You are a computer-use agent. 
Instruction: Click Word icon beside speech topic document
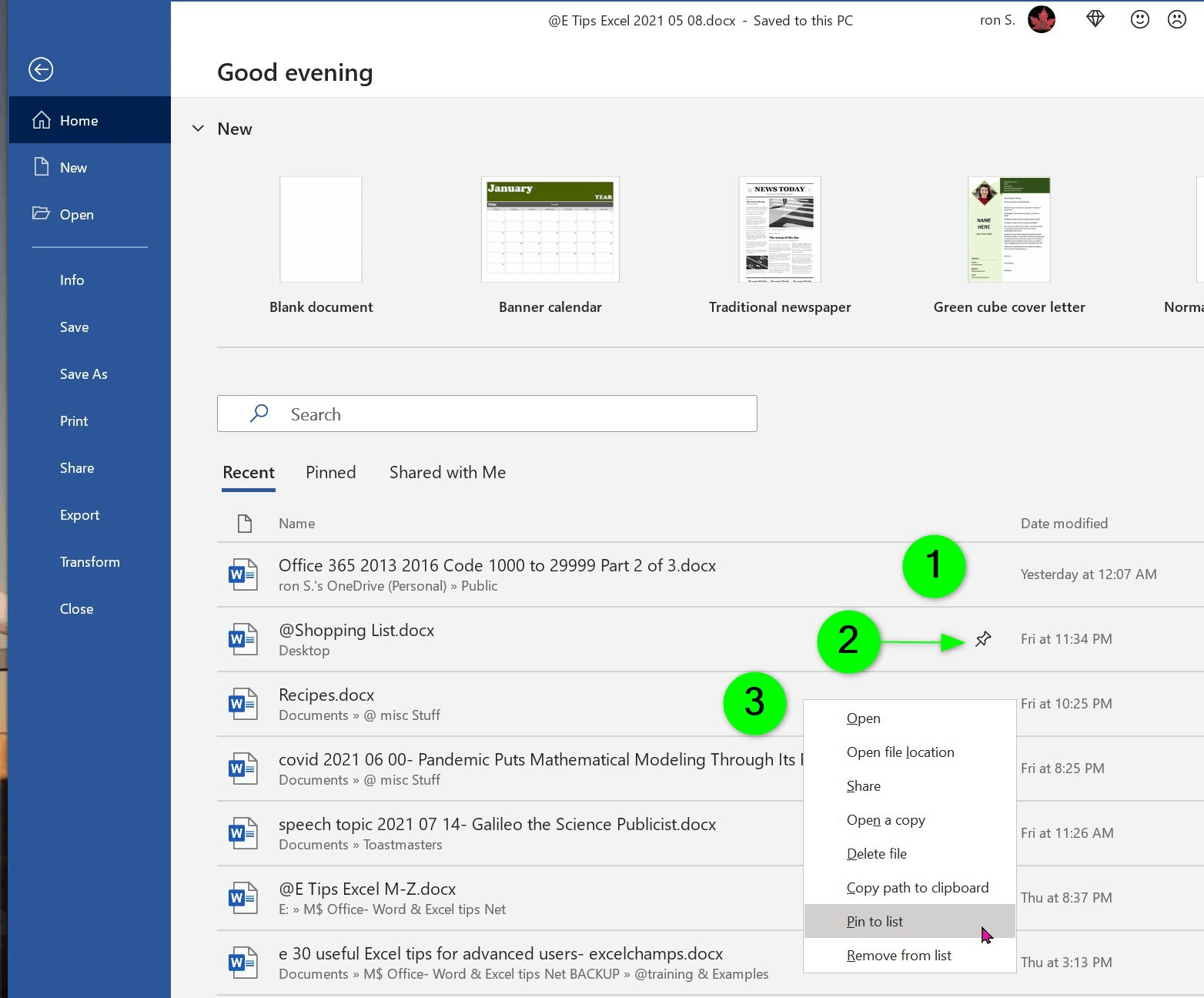243,833
